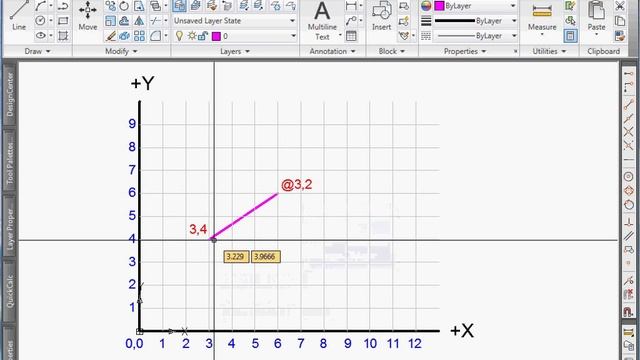Image resolution: width=640 pixels, height=360 pixels.
Task: Open the ByLayer color dropdown
Action: [513, 6]
